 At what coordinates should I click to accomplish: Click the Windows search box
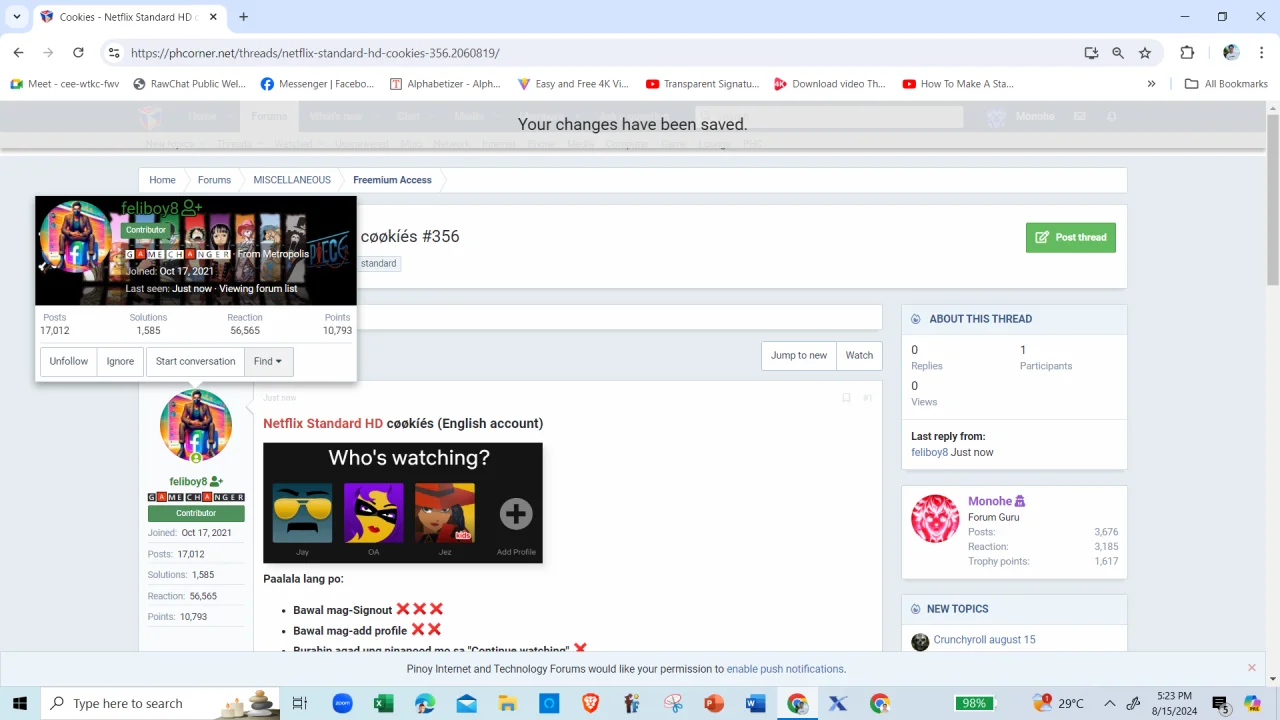(160, 704)
